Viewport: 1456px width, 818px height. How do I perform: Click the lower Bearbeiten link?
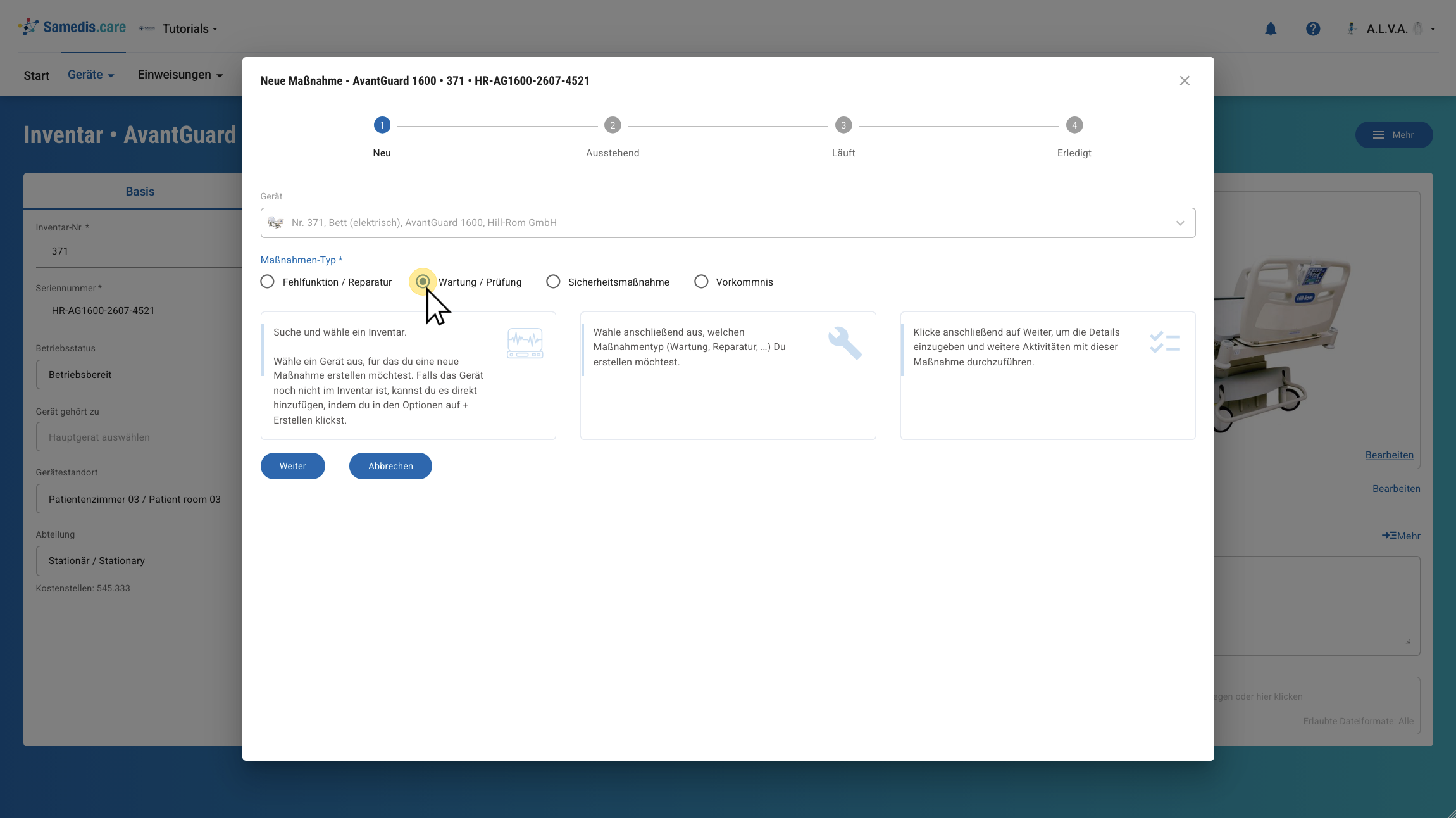1397,489
